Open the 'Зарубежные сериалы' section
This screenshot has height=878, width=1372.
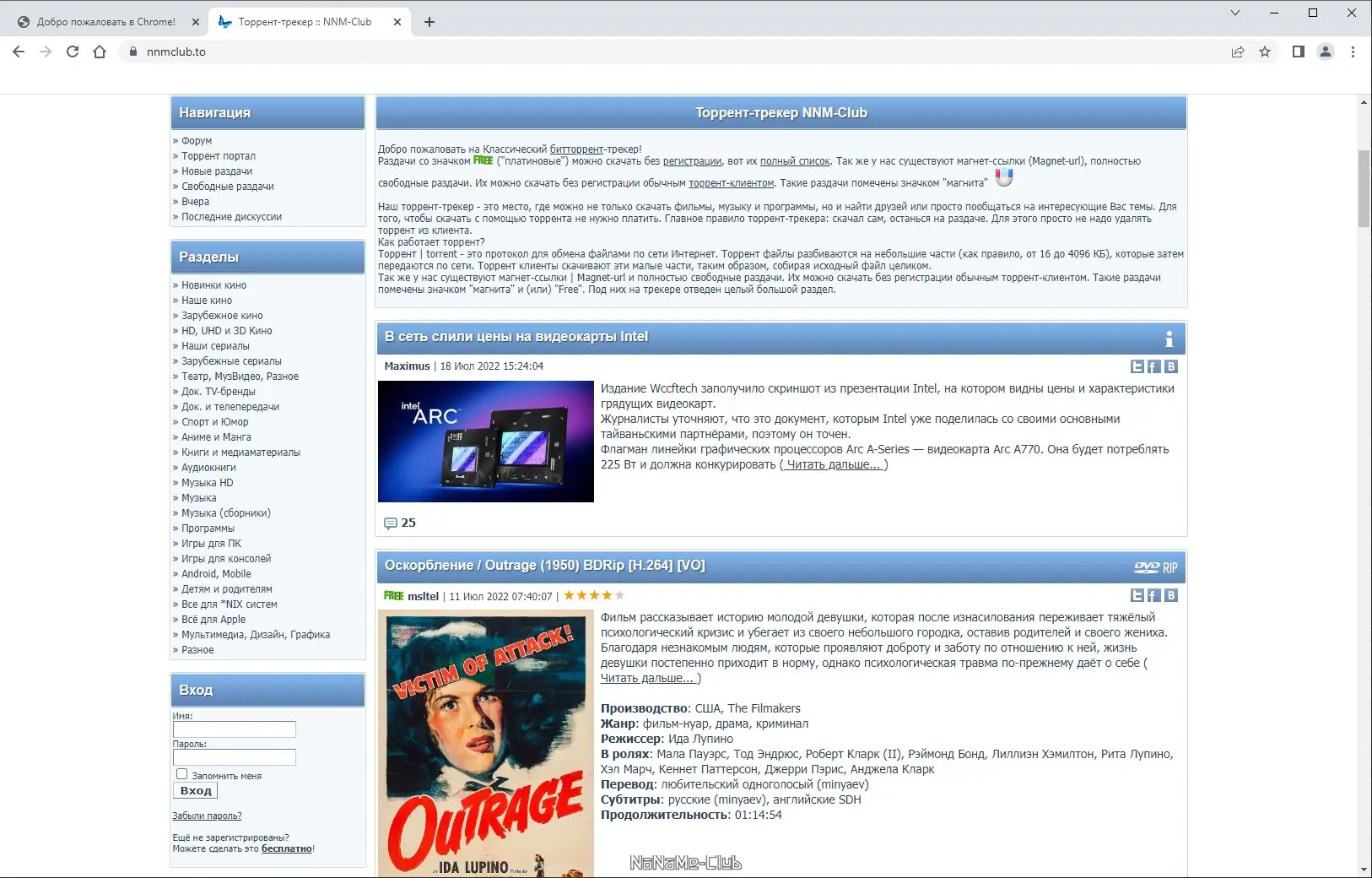pyautogui.click(x=231, y=361)
